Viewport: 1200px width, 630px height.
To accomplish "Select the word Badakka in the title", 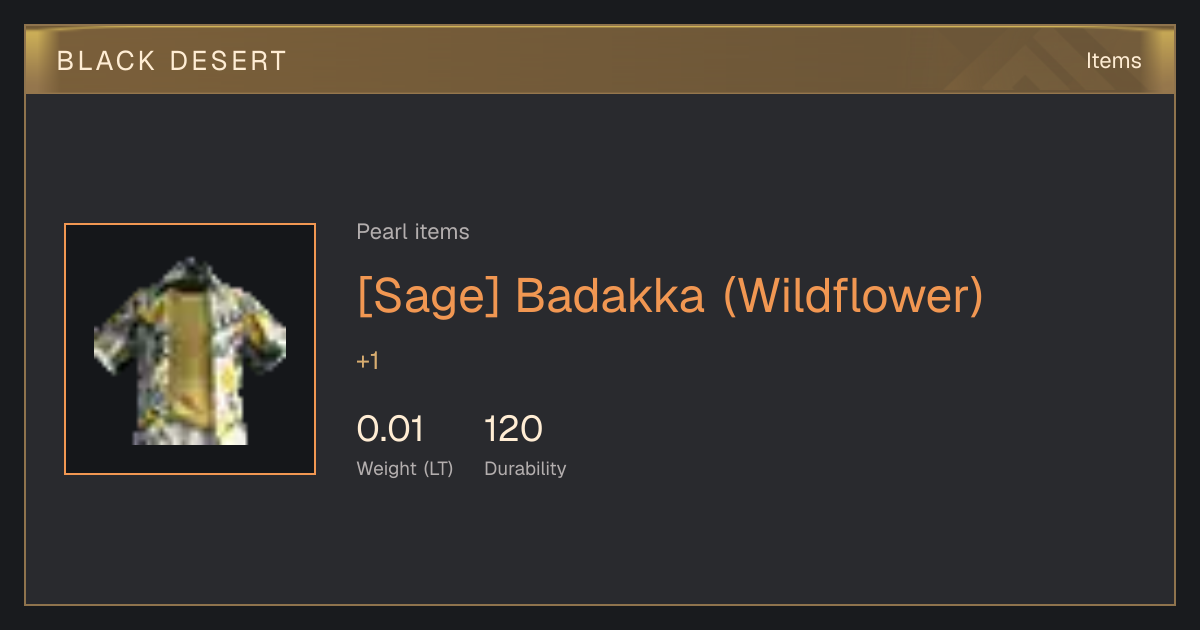I will click(611, 296).
